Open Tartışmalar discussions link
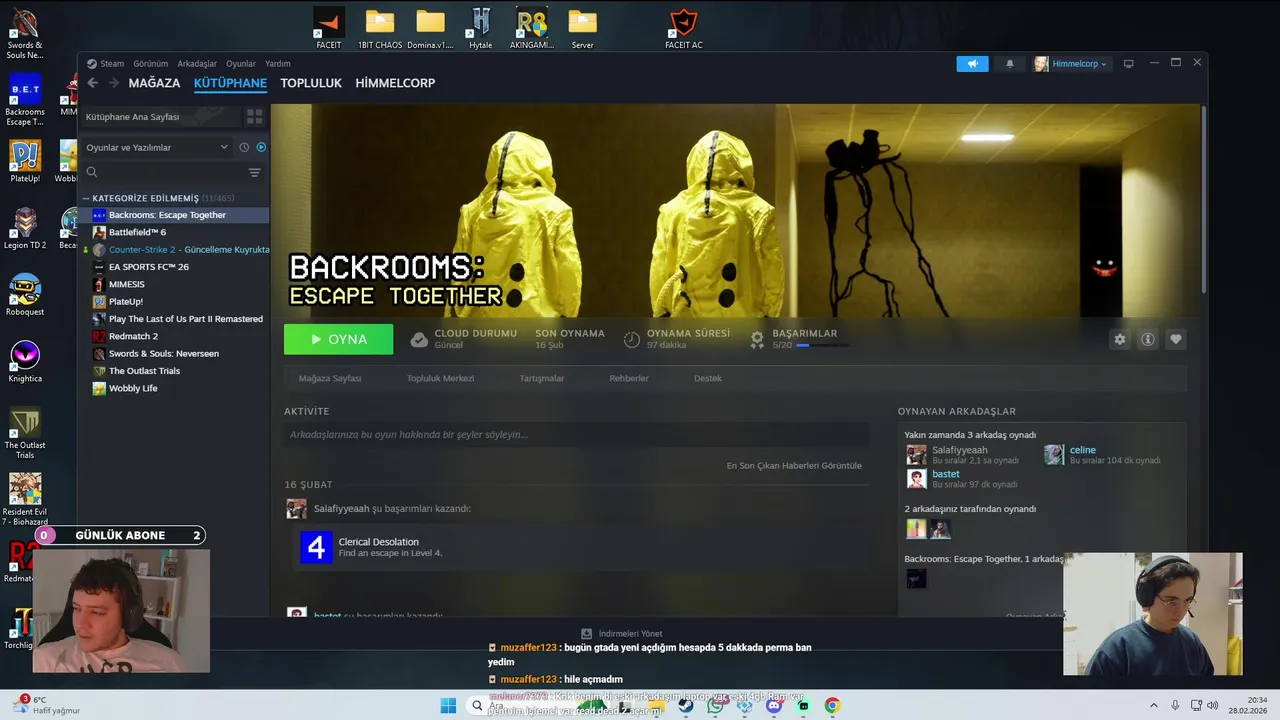The width and height of the screenshot is (1280, 720). click(542, 378)
